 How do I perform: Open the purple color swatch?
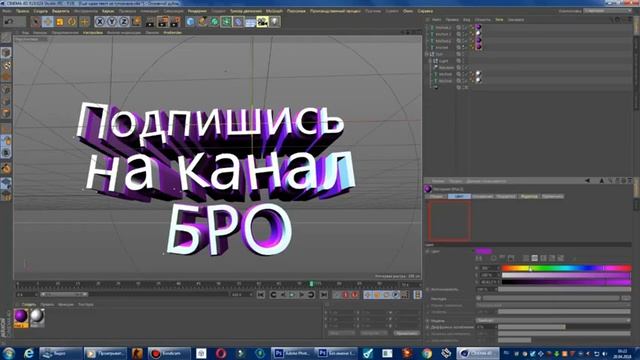click(484, 251)
